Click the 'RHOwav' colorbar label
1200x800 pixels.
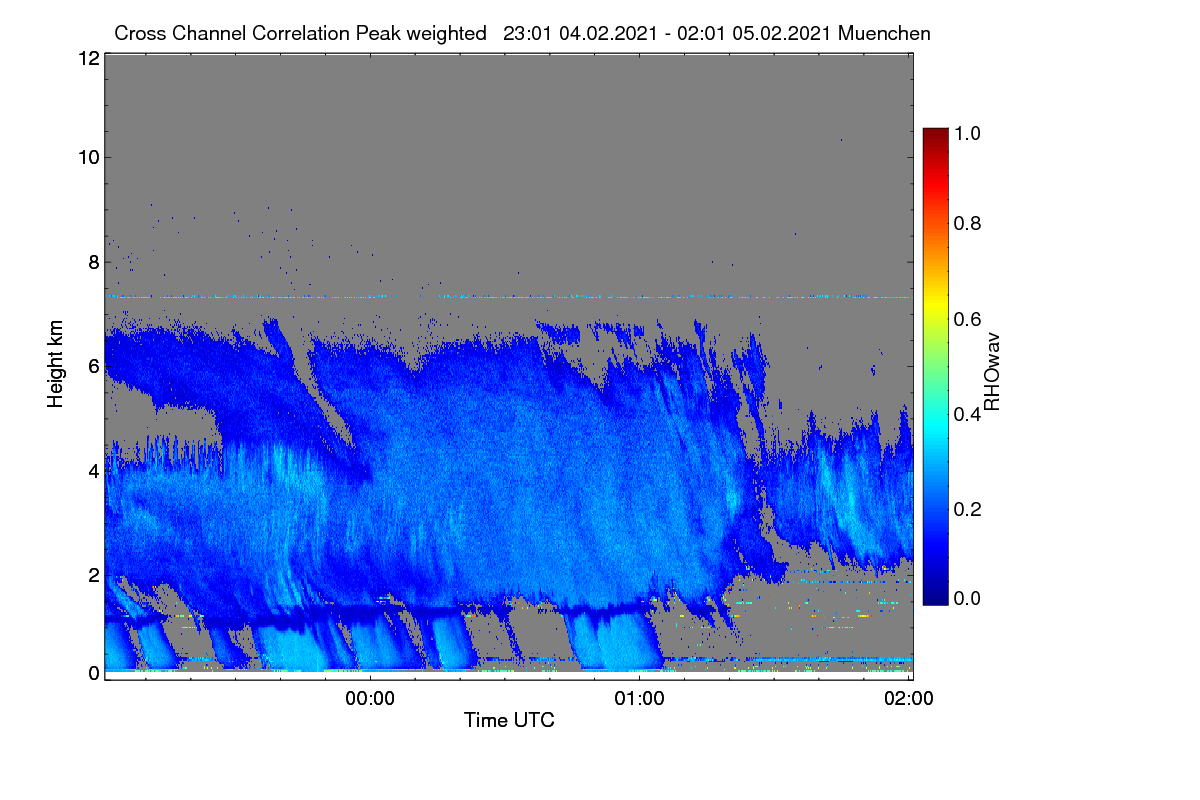tap(993, 372)
